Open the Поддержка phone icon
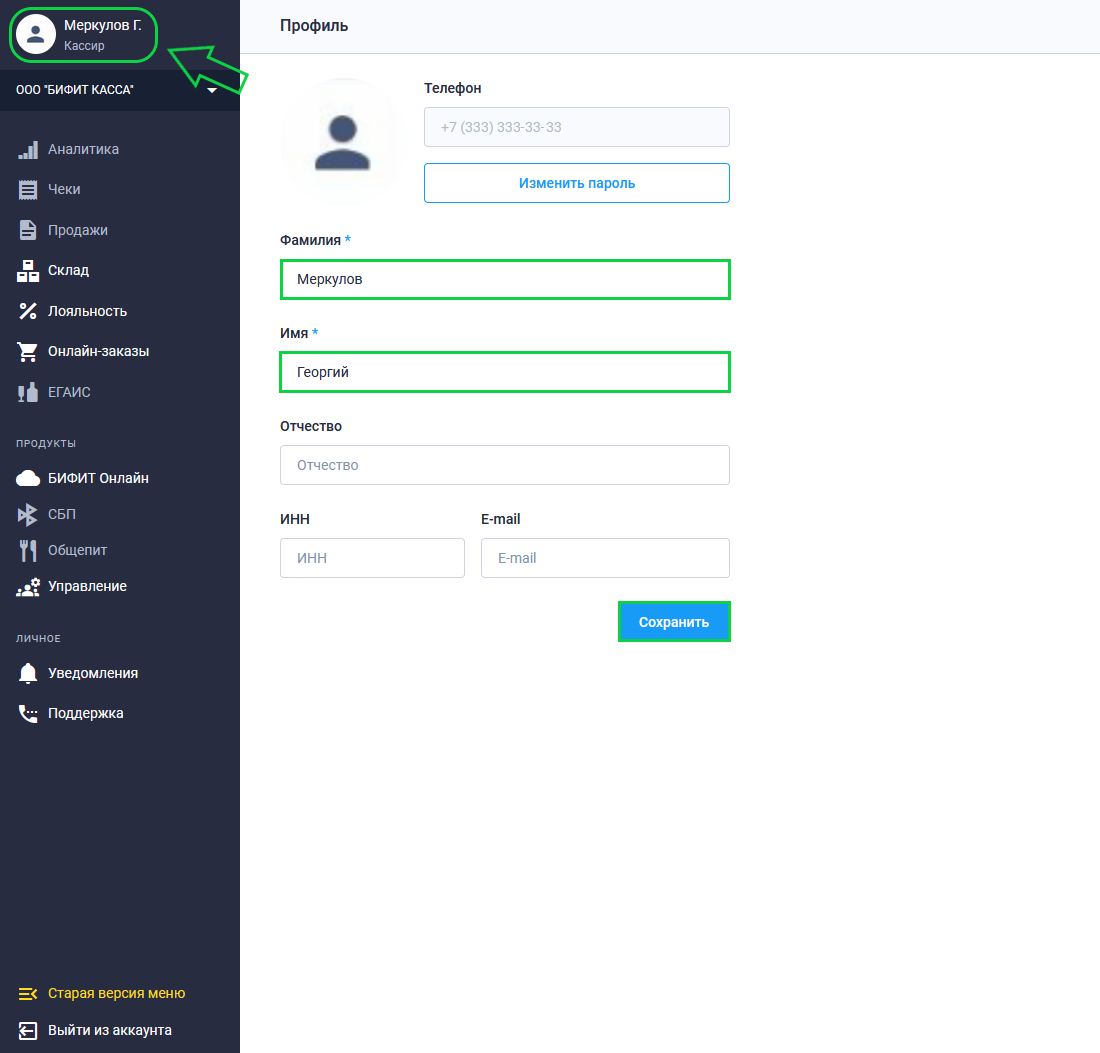This screenshot has width=1100, height=1053. coord(28,713)
